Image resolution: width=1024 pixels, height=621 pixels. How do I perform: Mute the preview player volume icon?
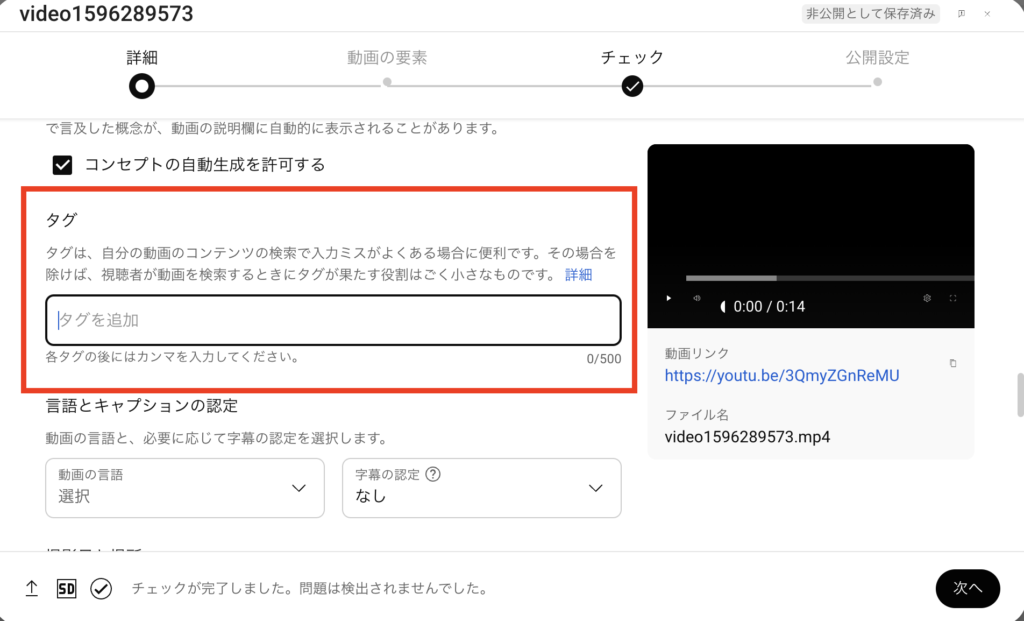[x=696, y=298]
